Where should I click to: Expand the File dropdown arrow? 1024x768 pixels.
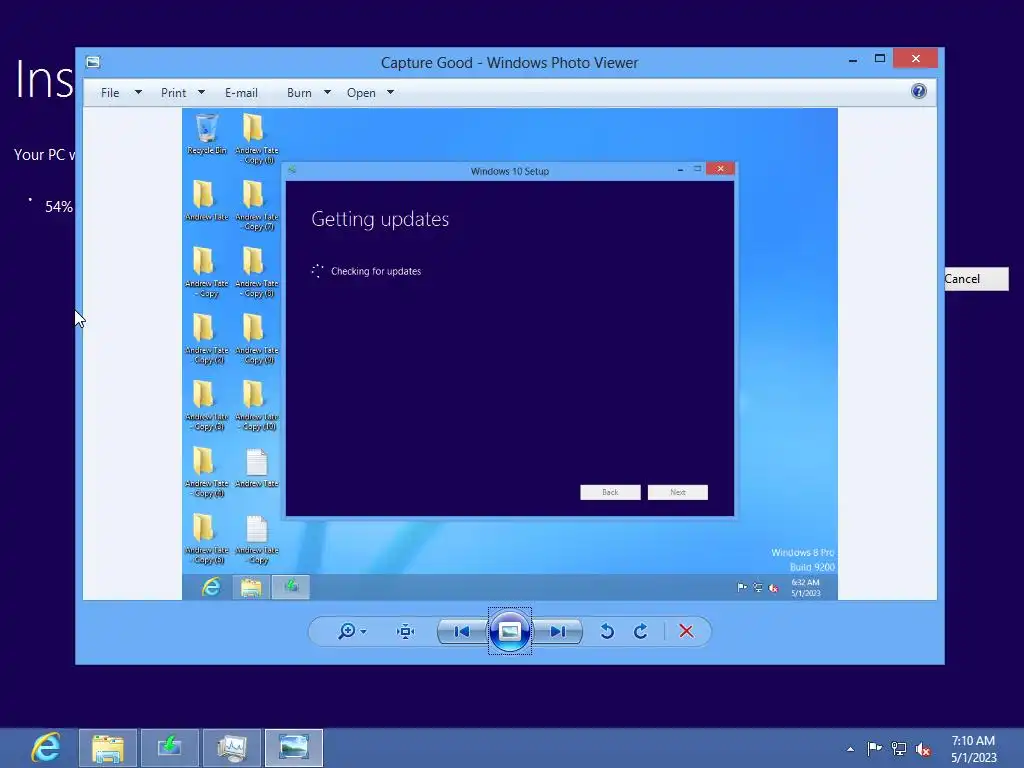(138, 93)
